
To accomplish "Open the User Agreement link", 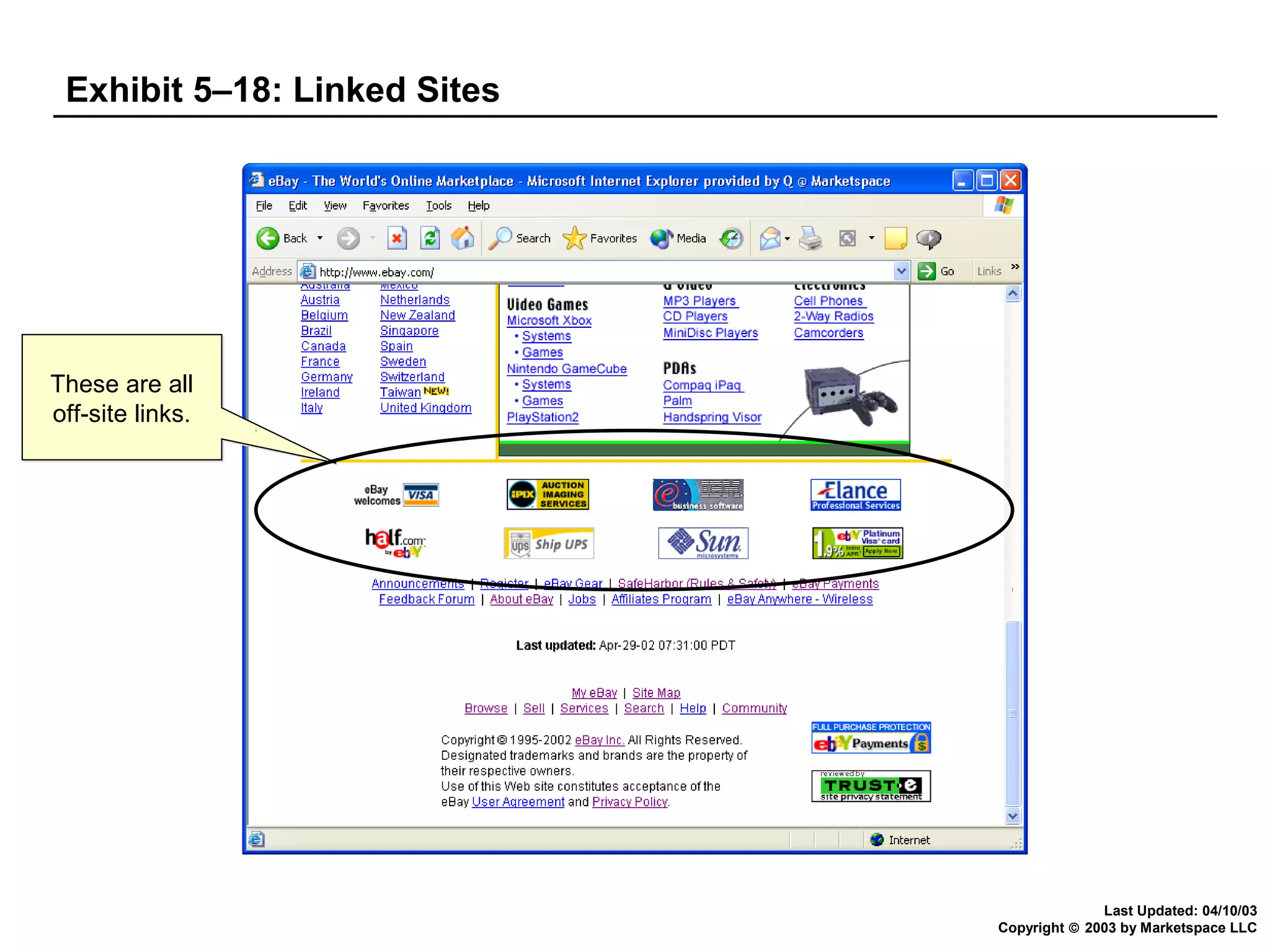I will pyautogui.click(x=518, y=802).
